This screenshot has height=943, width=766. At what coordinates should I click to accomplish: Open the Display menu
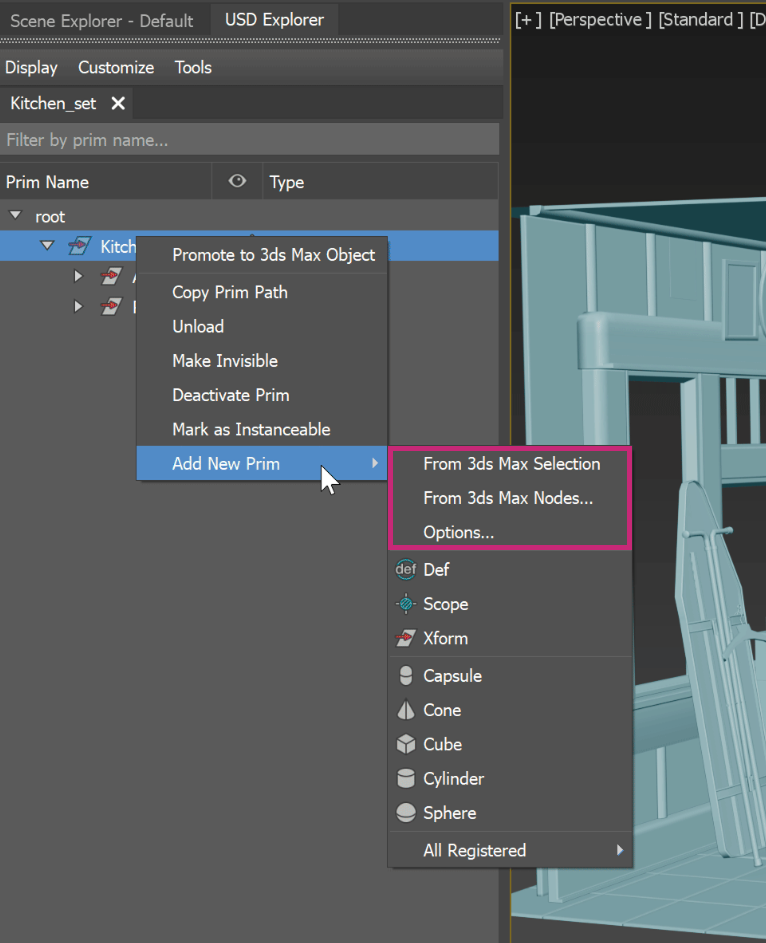tap(31, 67)
